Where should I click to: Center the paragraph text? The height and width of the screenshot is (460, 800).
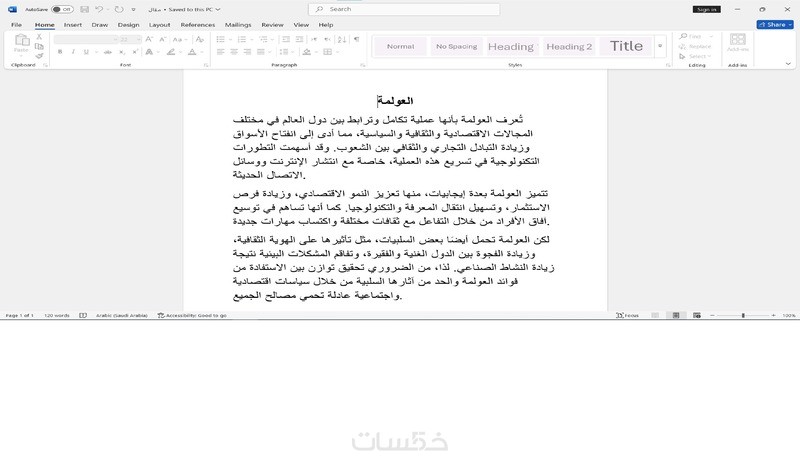[234, 52]
